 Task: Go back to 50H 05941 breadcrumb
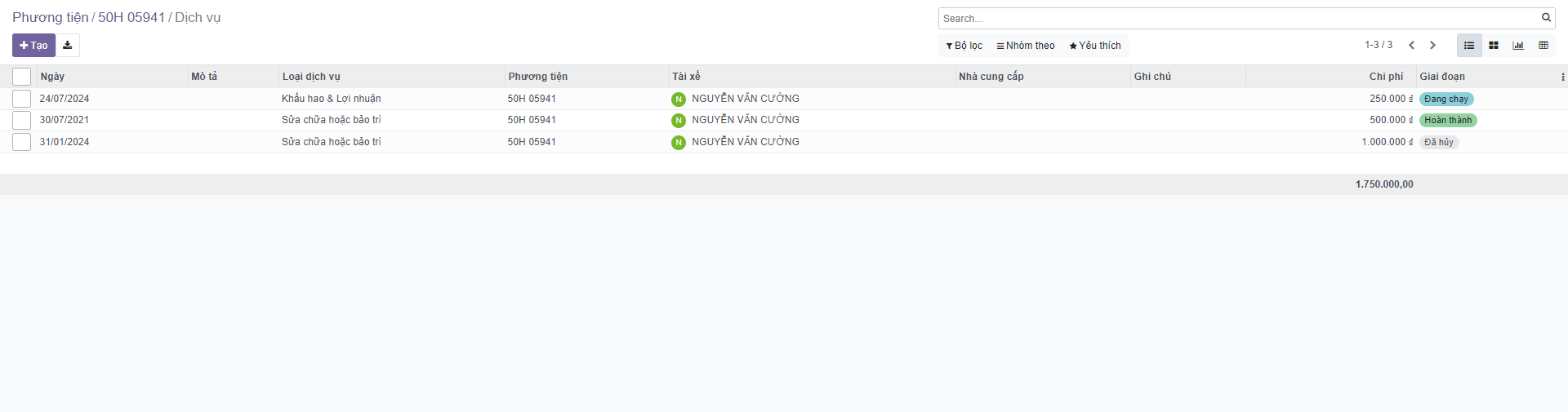point(131,18)
